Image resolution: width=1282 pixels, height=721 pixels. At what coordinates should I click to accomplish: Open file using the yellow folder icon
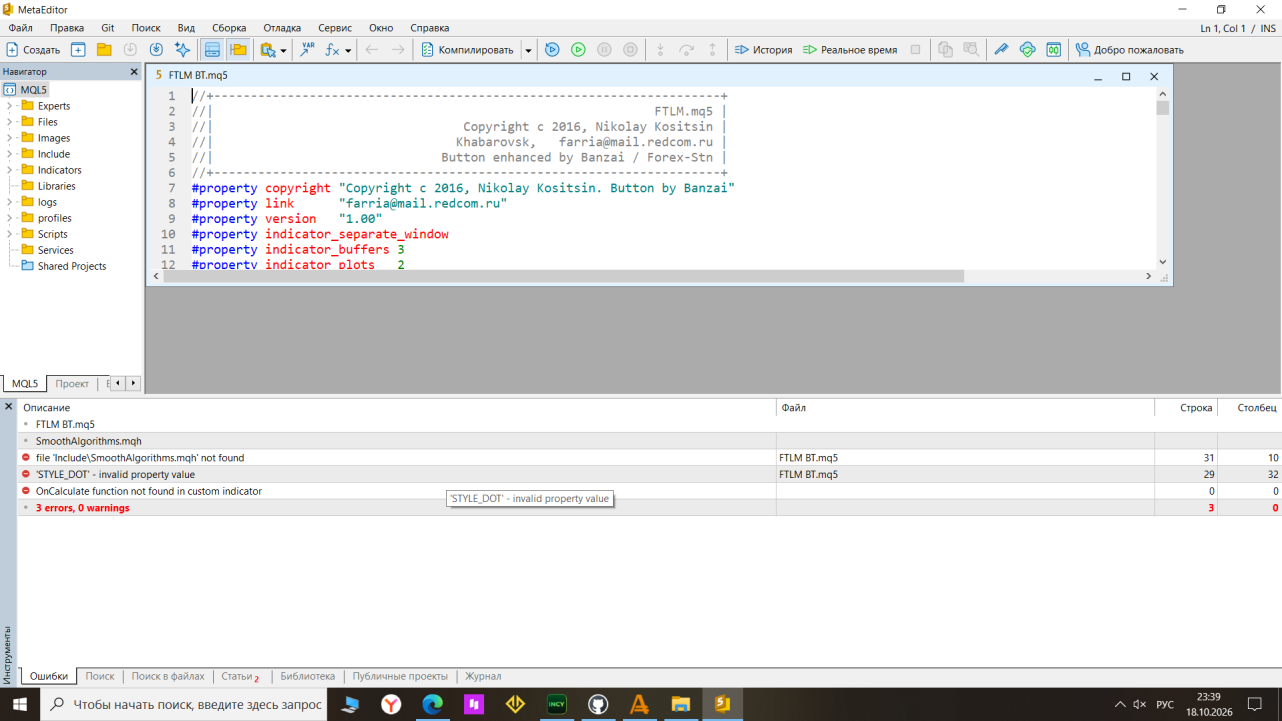(104, 49)
